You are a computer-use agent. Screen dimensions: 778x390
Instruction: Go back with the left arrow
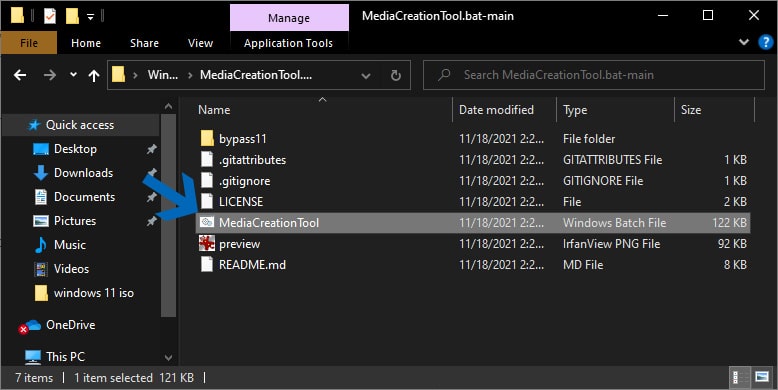20,75
